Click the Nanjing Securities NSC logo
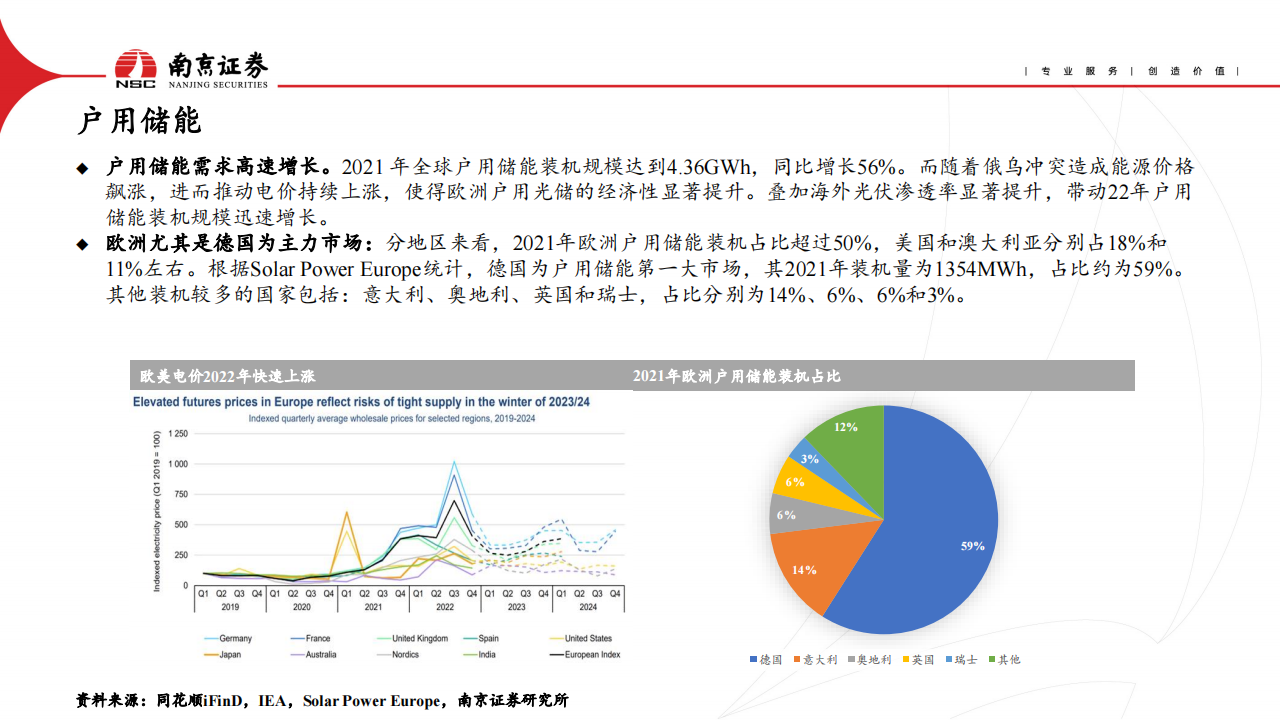The image size is (1280, 720). [x=191, y=69]
